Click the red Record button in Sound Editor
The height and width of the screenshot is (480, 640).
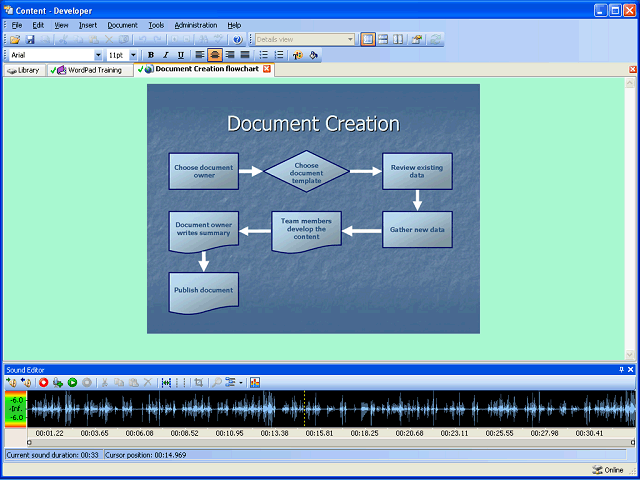(x=44, y=382)
